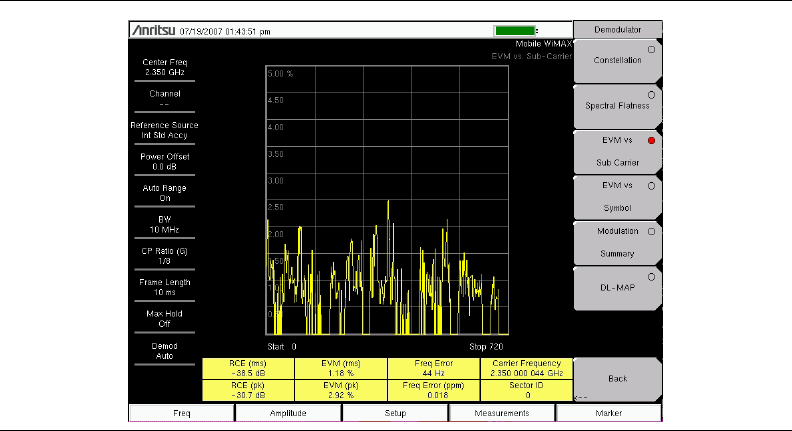Image resolution: width=792 pixels, height=431 pixels.
Task: Click the Carrier Frequency readout cell
Action: [526, 367]
